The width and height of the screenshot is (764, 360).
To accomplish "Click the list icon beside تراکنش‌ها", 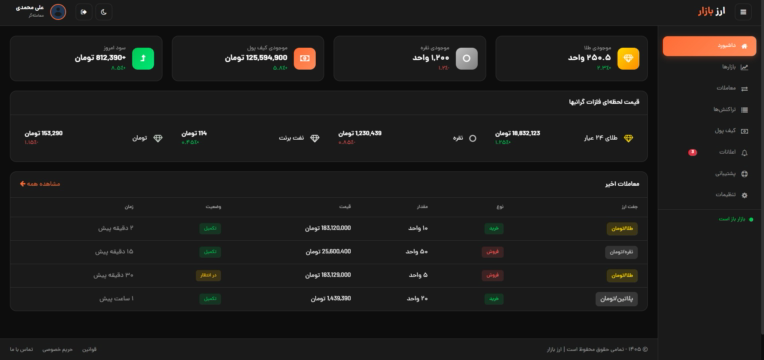I will [x=744, y=110].
